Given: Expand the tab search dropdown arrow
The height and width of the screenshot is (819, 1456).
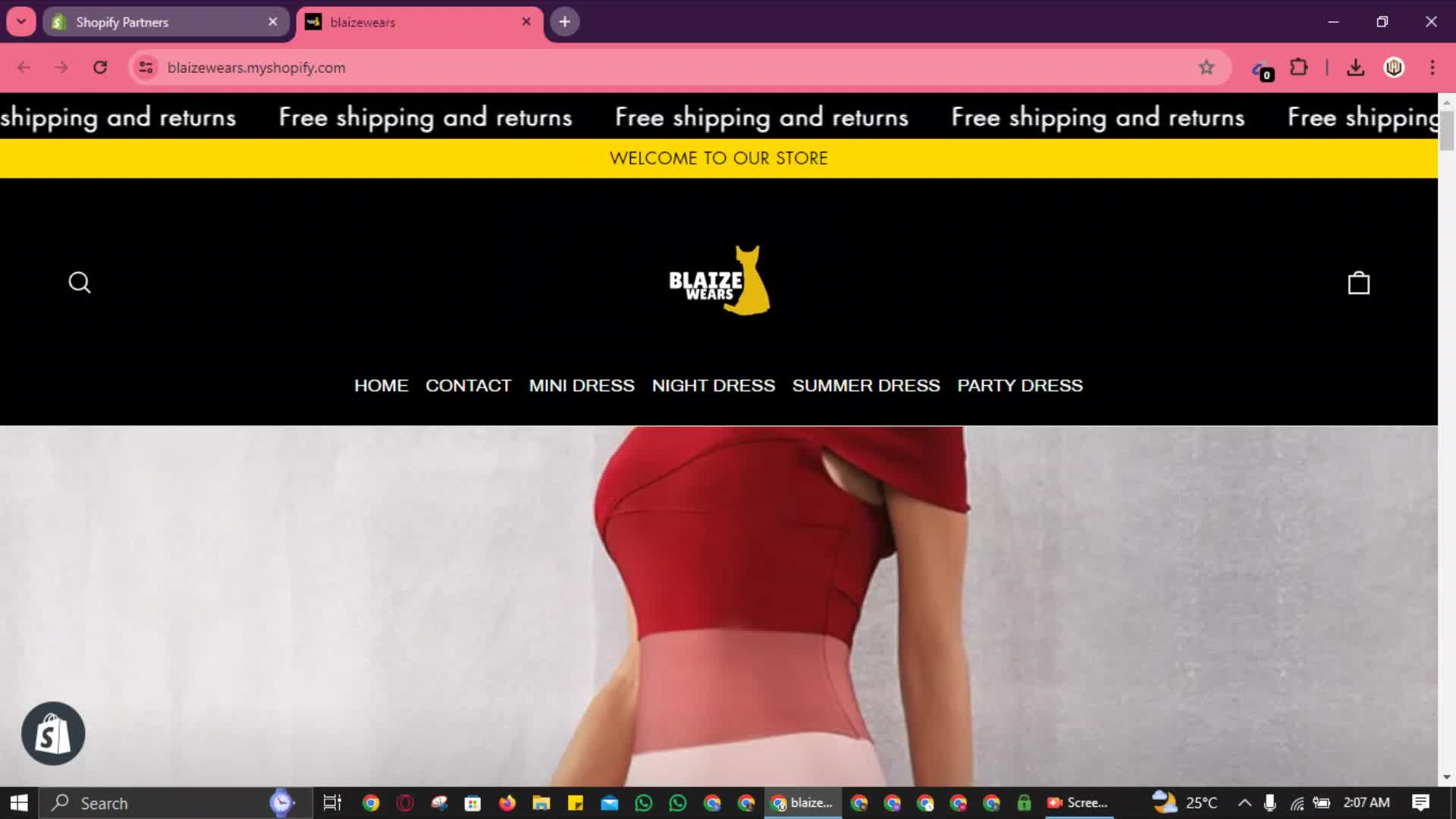Looking at the screenshot, I should (21, 22).
